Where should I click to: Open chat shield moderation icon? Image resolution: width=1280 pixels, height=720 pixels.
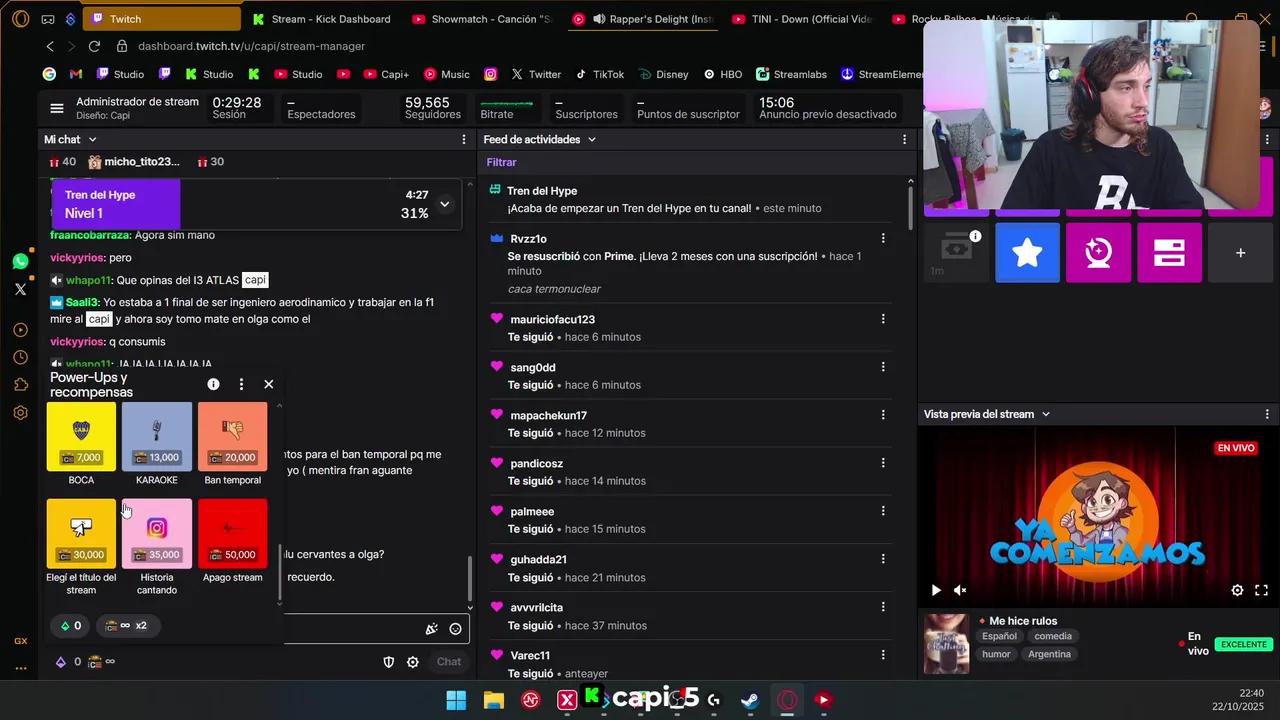click(x=389, y=662)
